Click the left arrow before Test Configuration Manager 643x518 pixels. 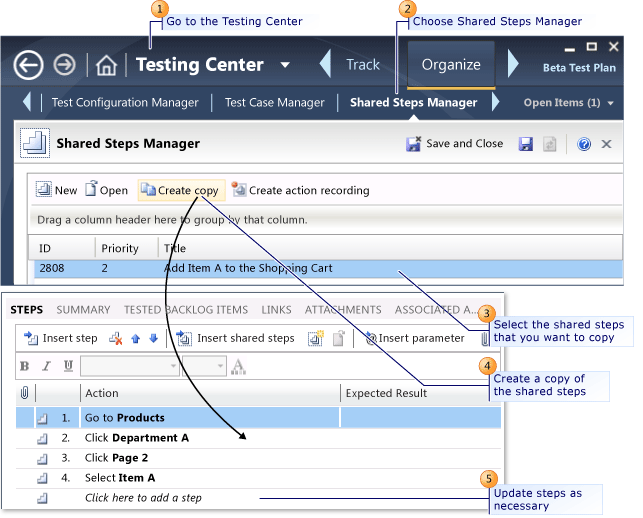pyautogui.click(x=27, y=102)
